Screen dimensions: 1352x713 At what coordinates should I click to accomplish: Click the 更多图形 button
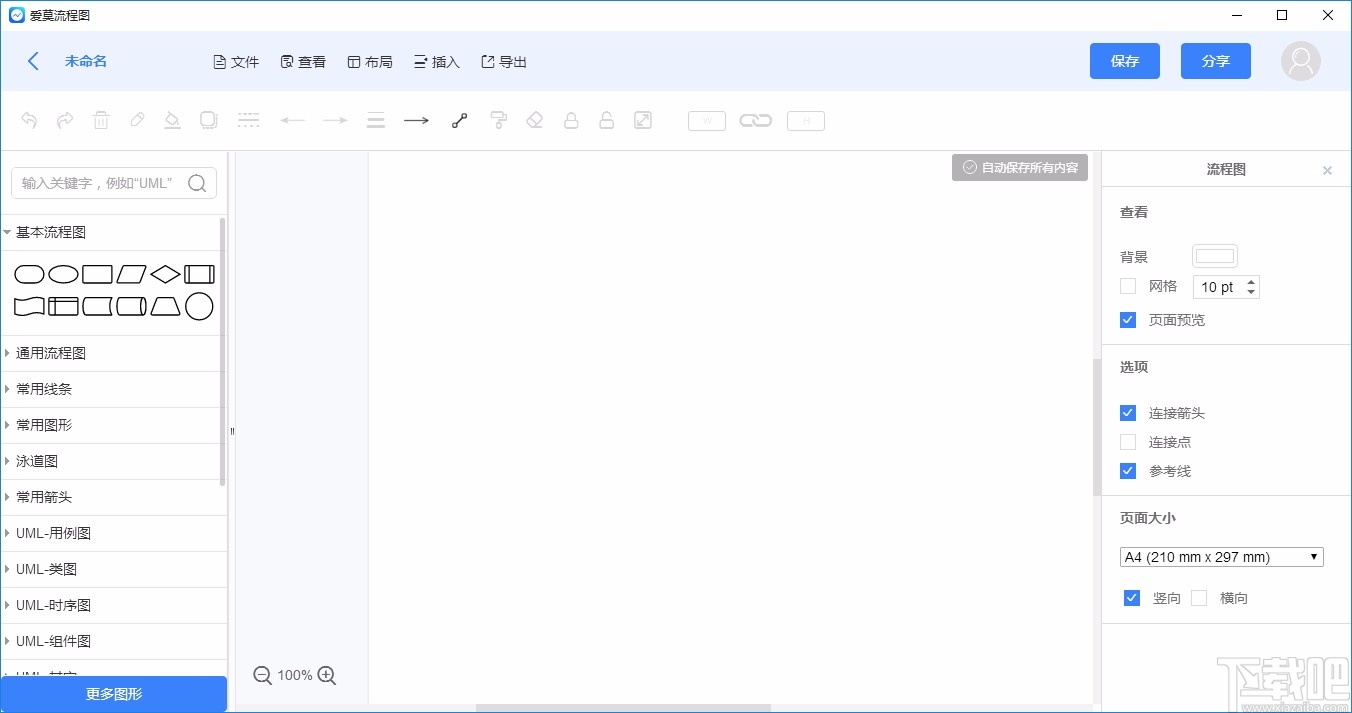(114, 694)
